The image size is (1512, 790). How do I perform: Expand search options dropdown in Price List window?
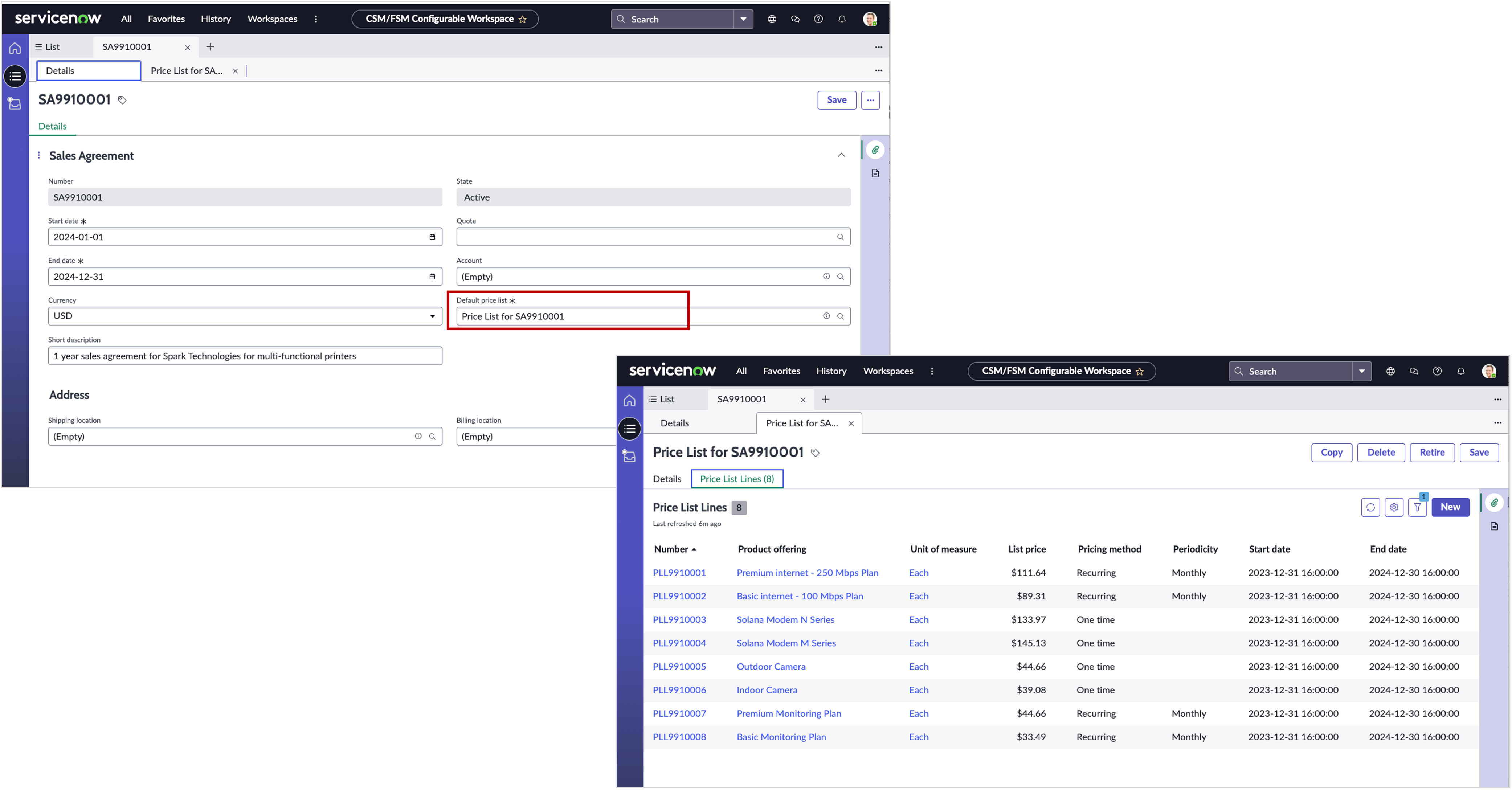1361,372
